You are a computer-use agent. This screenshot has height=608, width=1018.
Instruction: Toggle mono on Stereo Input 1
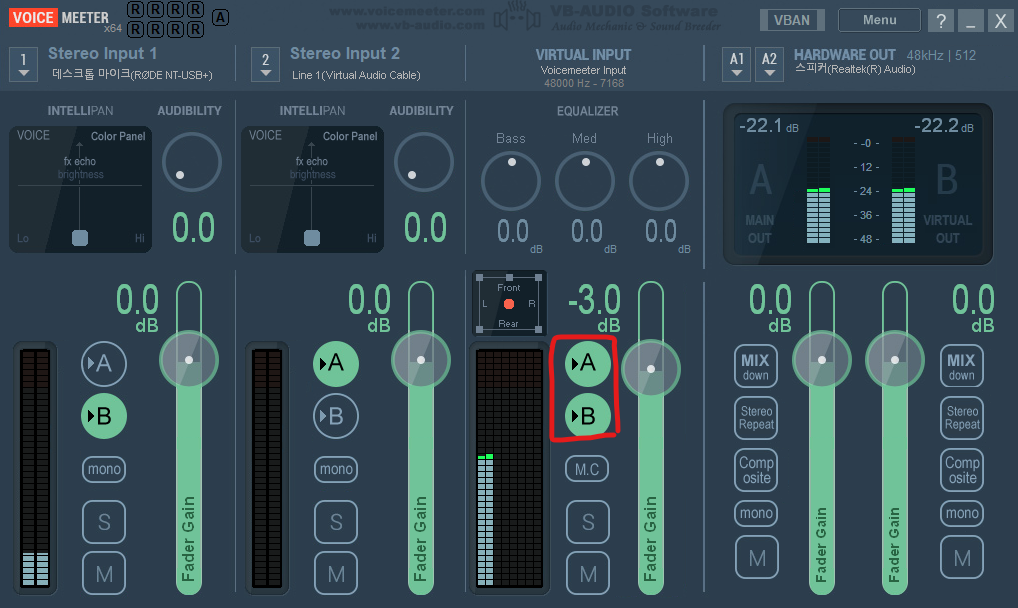point(104,469)
